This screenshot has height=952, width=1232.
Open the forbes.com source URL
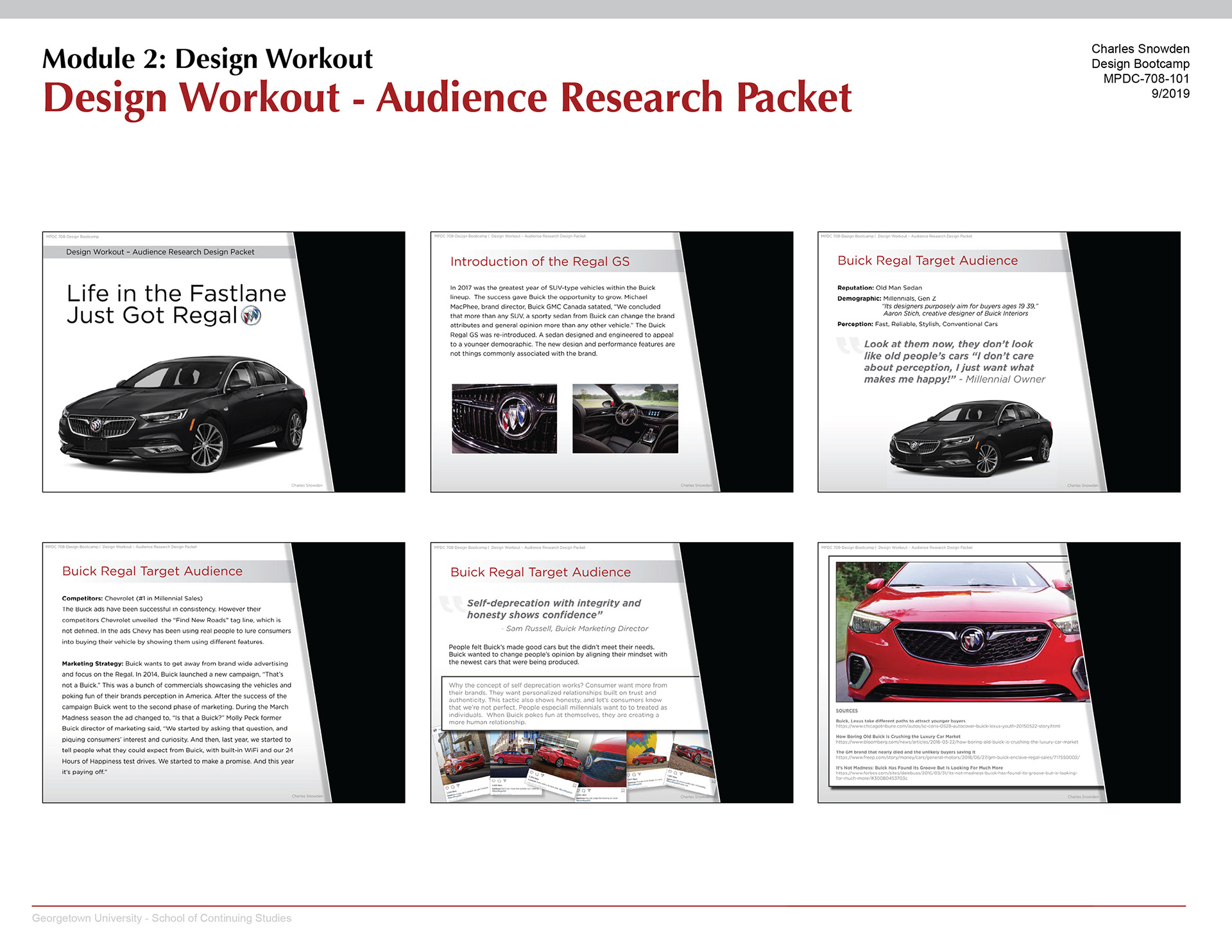[x=956, y=776]
